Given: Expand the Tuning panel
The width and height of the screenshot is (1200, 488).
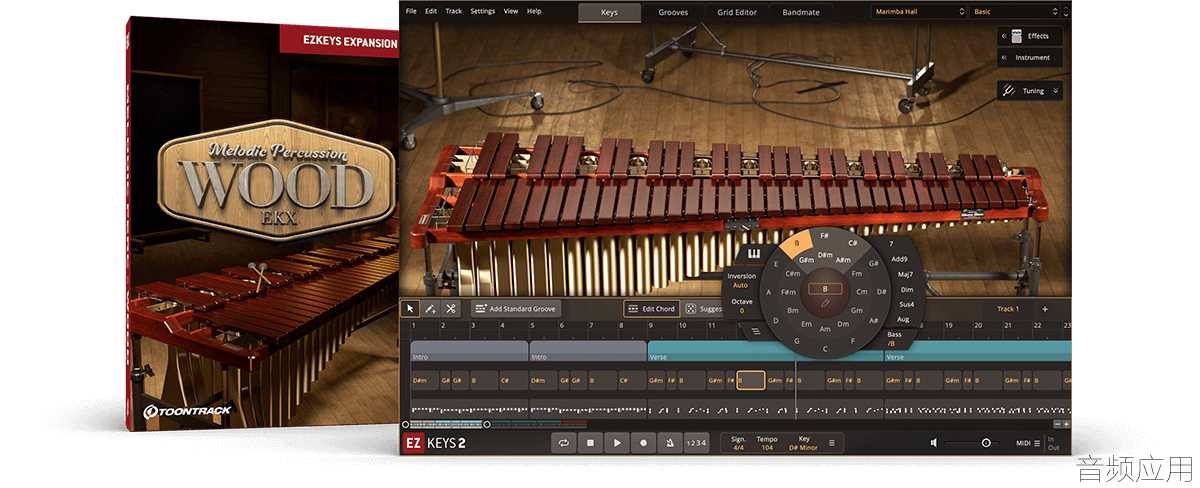Looking at the screenshot, I should pos(1029,91).
